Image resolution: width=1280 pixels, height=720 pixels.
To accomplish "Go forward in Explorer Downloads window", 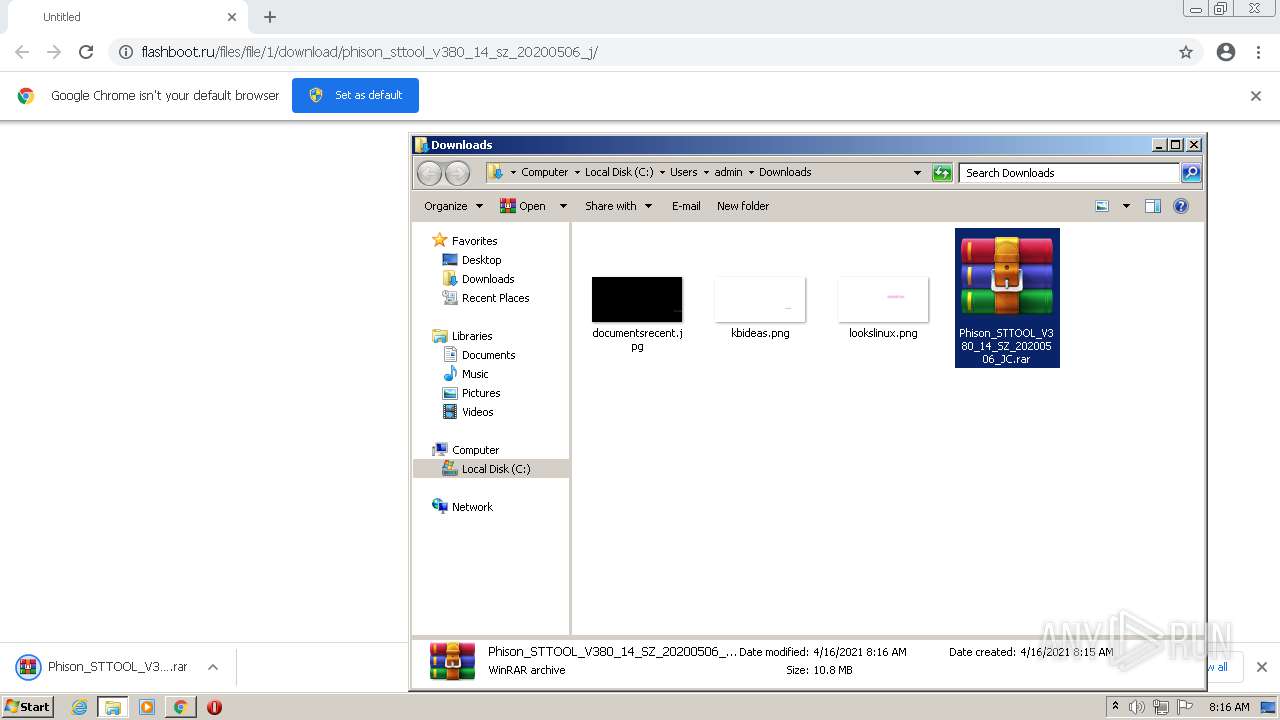I will click(457, 172).
